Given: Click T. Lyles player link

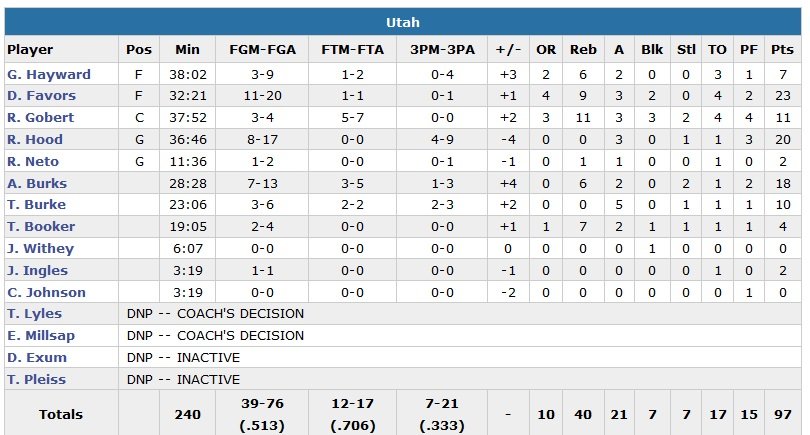Looking at the screenshot, I should click(35, 314).
